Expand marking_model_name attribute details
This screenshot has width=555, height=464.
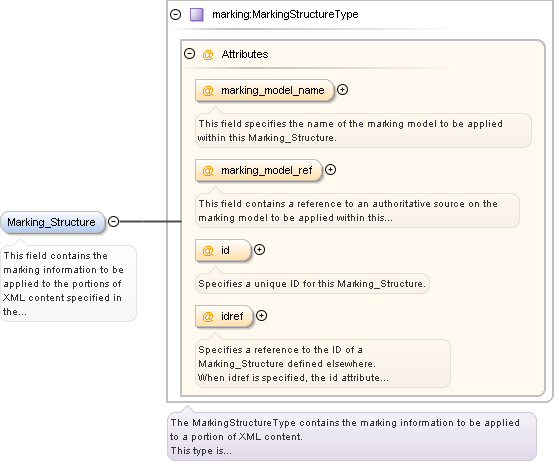click(x=342, y=90)
